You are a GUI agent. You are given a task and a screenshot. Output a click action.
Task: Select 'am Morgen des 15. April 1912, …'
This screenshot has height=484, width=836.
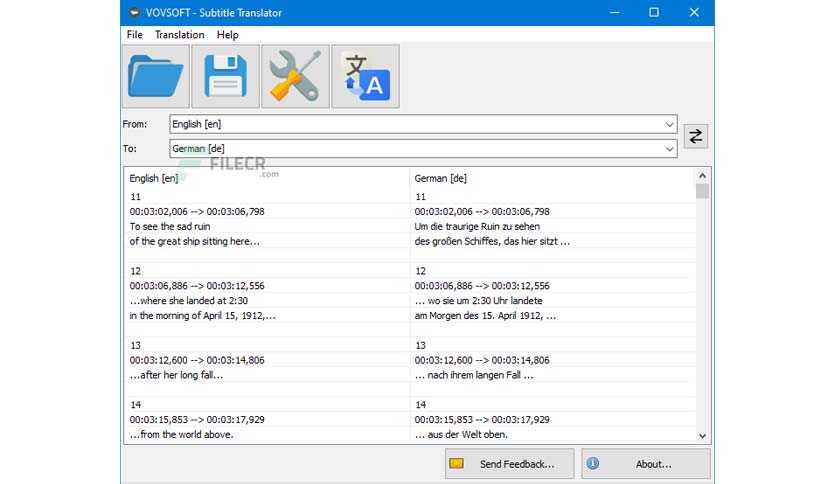pyautogui.click(x=485, y=316)
